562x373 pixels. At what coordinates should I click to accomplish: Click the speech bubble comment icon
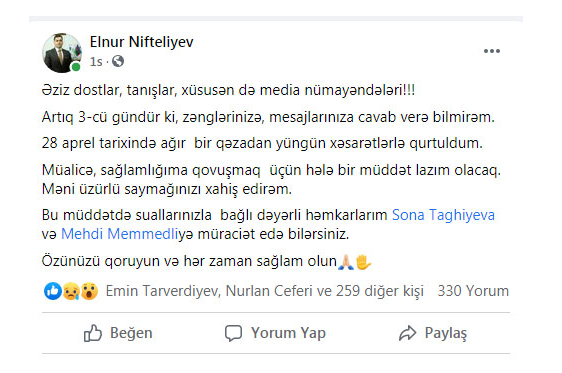click(233, 333)
